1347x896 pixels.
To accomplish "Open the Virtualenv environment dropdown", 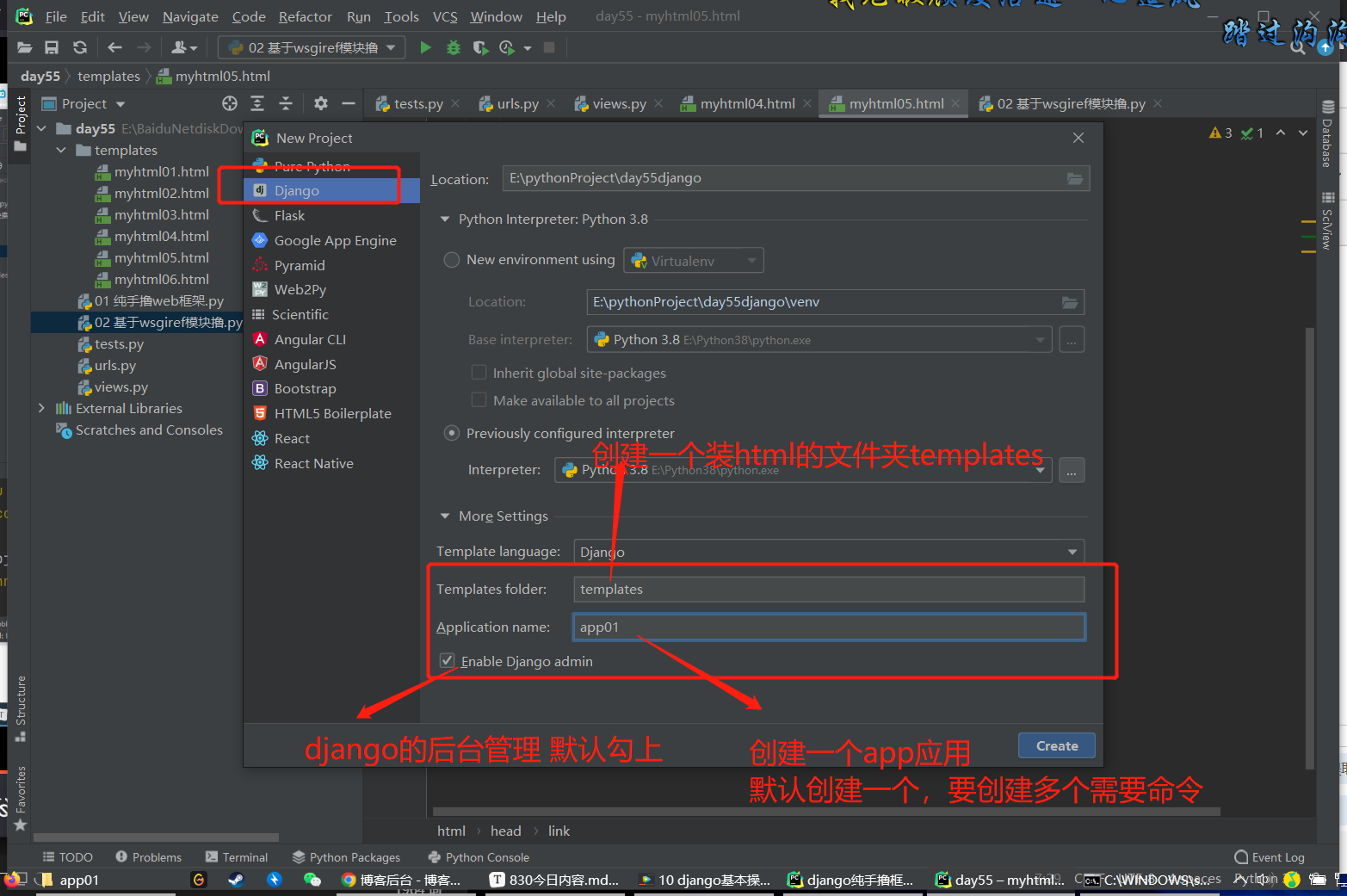I will [x=695, y=260].
